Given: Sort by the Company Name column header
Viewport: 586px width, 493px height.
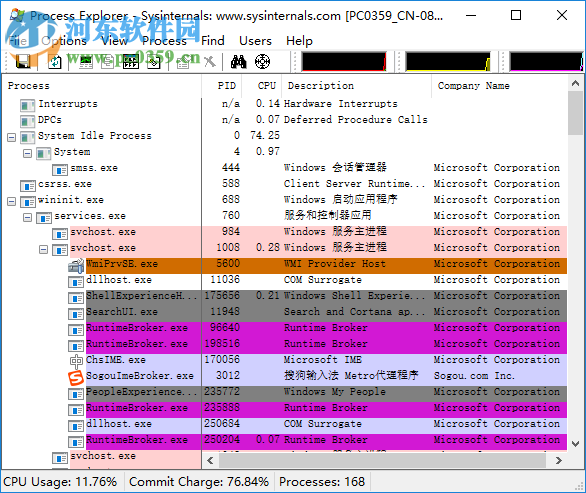Looking at the screenshot, I should click(499, 86).
